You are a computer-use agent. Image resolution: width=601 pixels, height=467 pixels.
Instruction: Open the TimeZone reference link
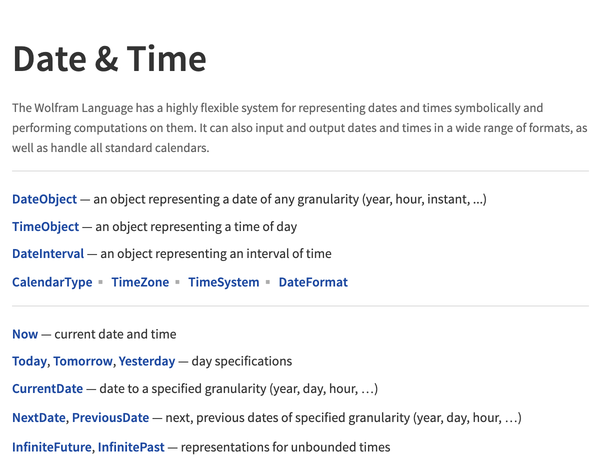[x=140, y=282]
